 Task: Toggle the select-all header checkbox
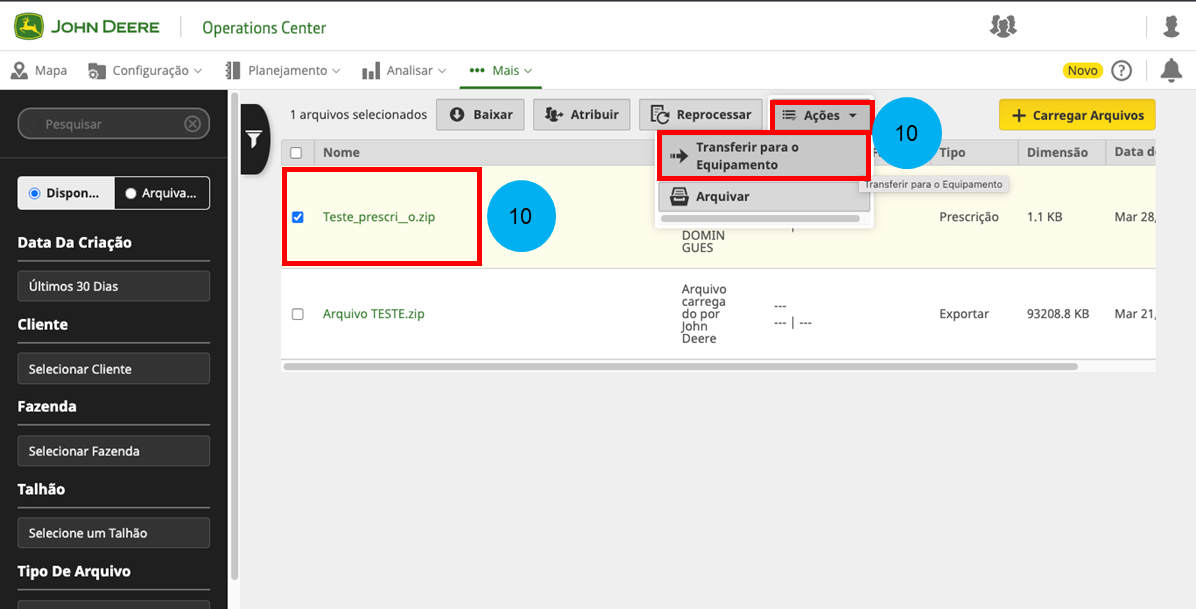point(296,153)
